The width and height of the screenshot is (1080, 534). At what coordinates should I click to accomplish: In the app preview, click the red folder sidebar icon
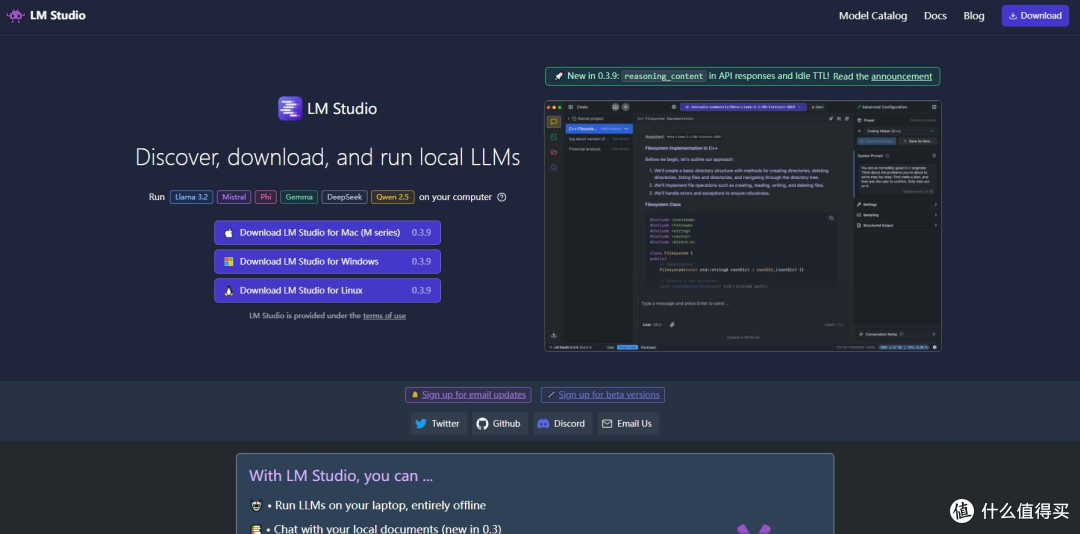[x=554, y=152]
